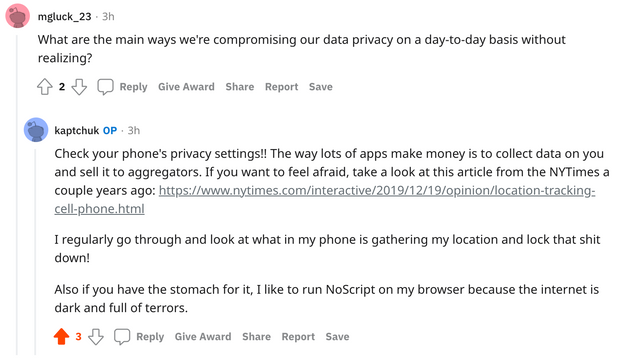Give Award to mgluck_23's comment
The height and width of the screenshot is (363, 636).
(186, 87)
